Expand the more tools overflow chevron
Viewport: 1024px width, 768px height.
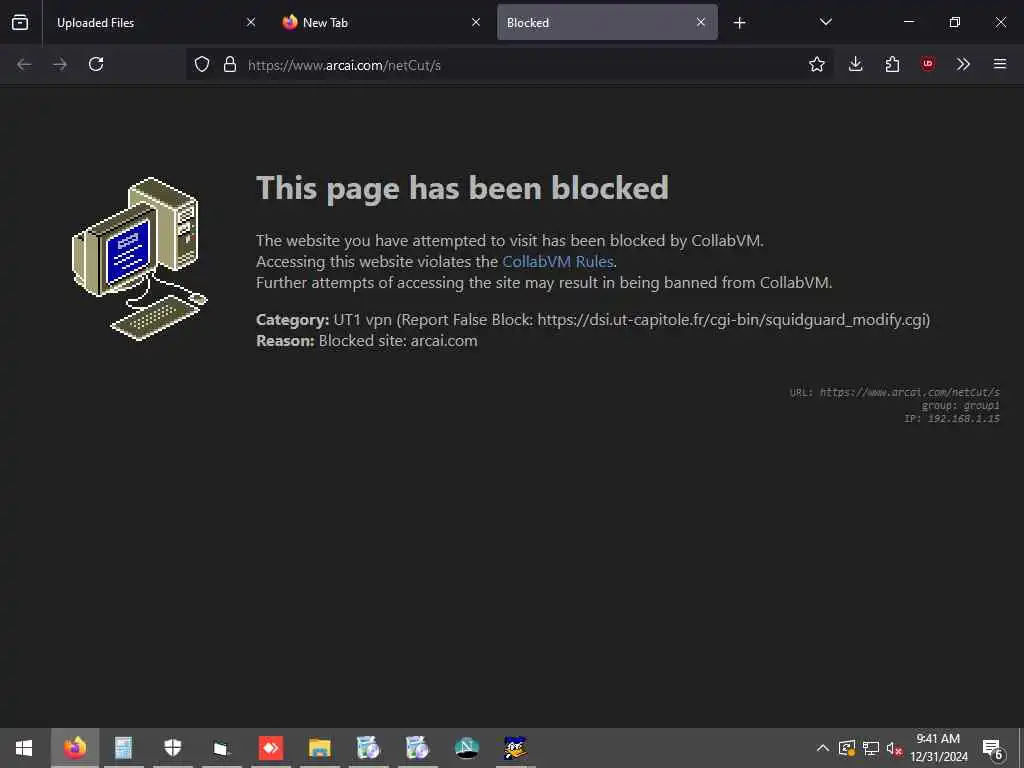(963, 64)
